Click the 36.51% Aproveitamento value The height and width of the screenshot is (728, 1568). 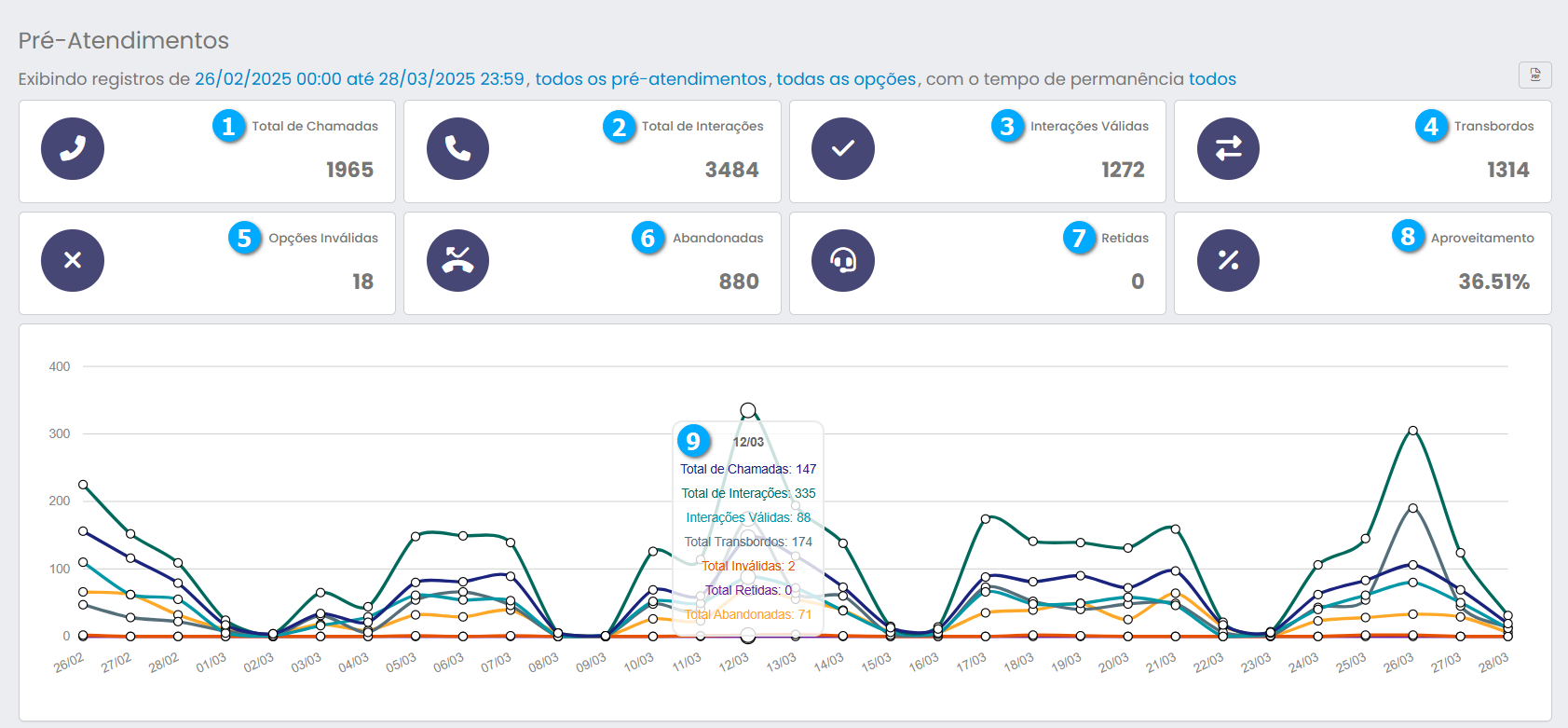click(1493, 282)
